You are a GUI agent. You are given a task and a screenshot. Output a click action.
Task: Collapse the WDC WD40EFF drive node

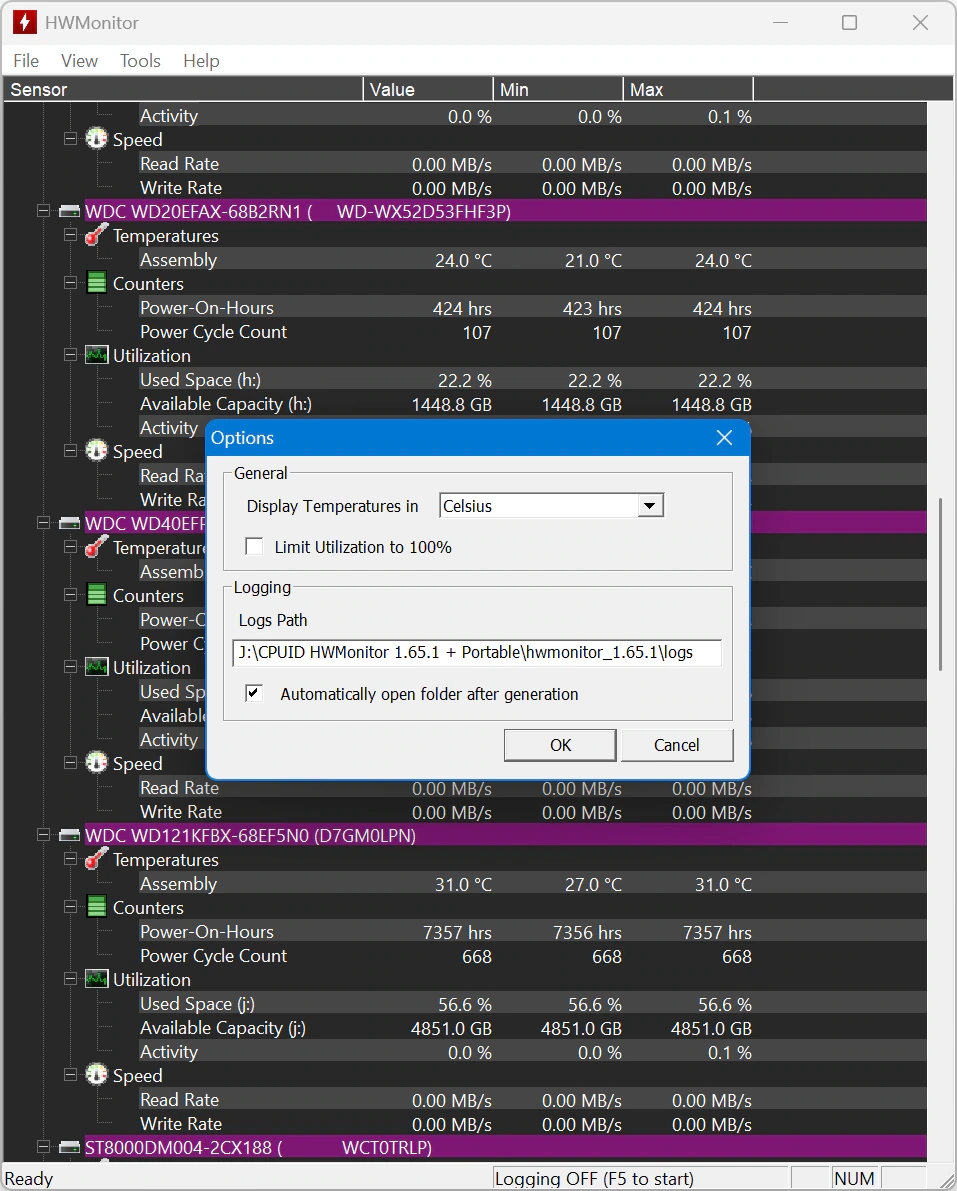pos(43,523)
